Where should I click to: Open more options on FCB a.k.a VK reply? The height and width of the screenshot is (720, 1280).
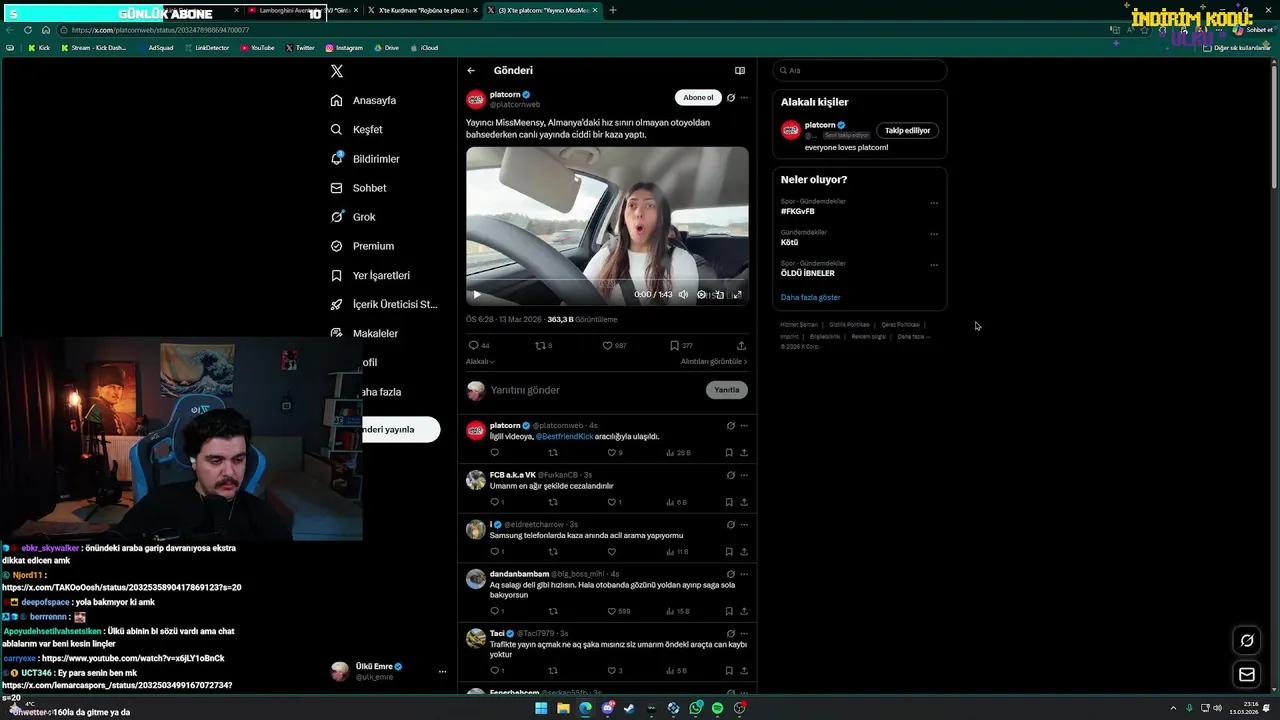744,475
